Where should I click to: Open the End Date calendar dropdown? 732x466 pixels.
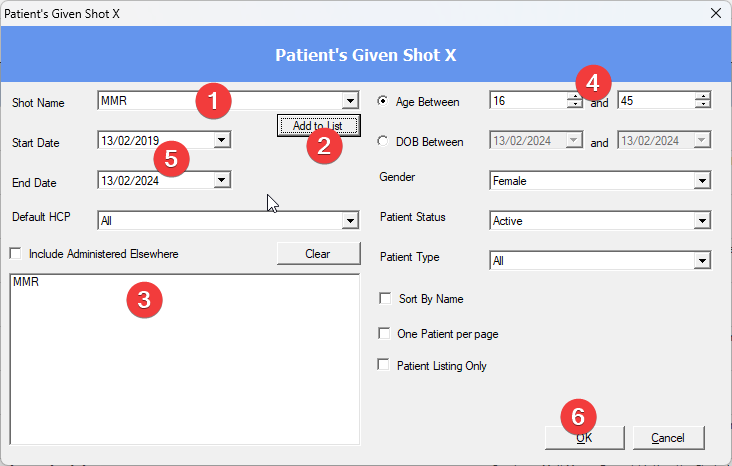click(222, 181)
